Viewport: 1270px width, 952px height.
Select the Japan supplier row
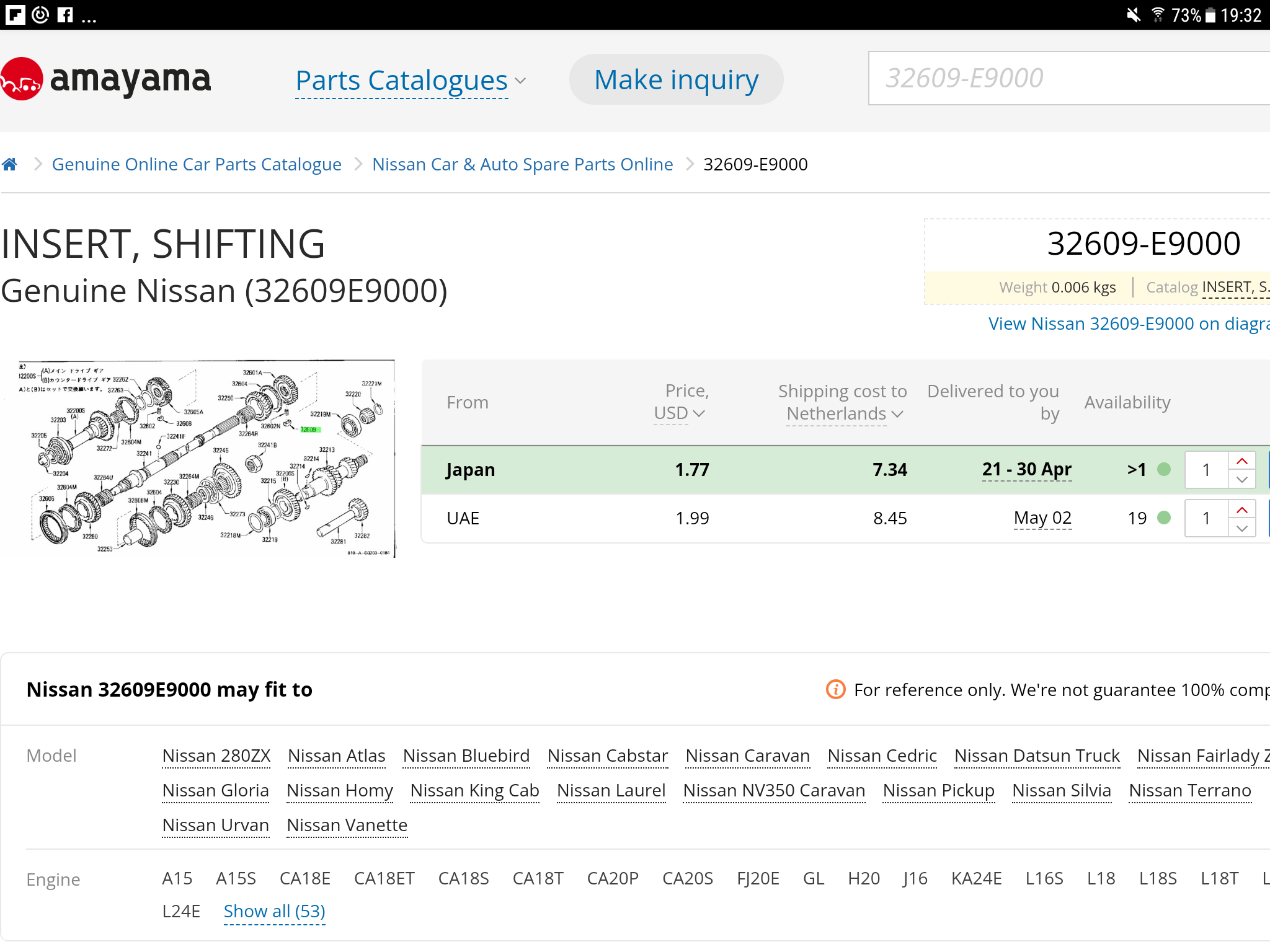(846, 470)
